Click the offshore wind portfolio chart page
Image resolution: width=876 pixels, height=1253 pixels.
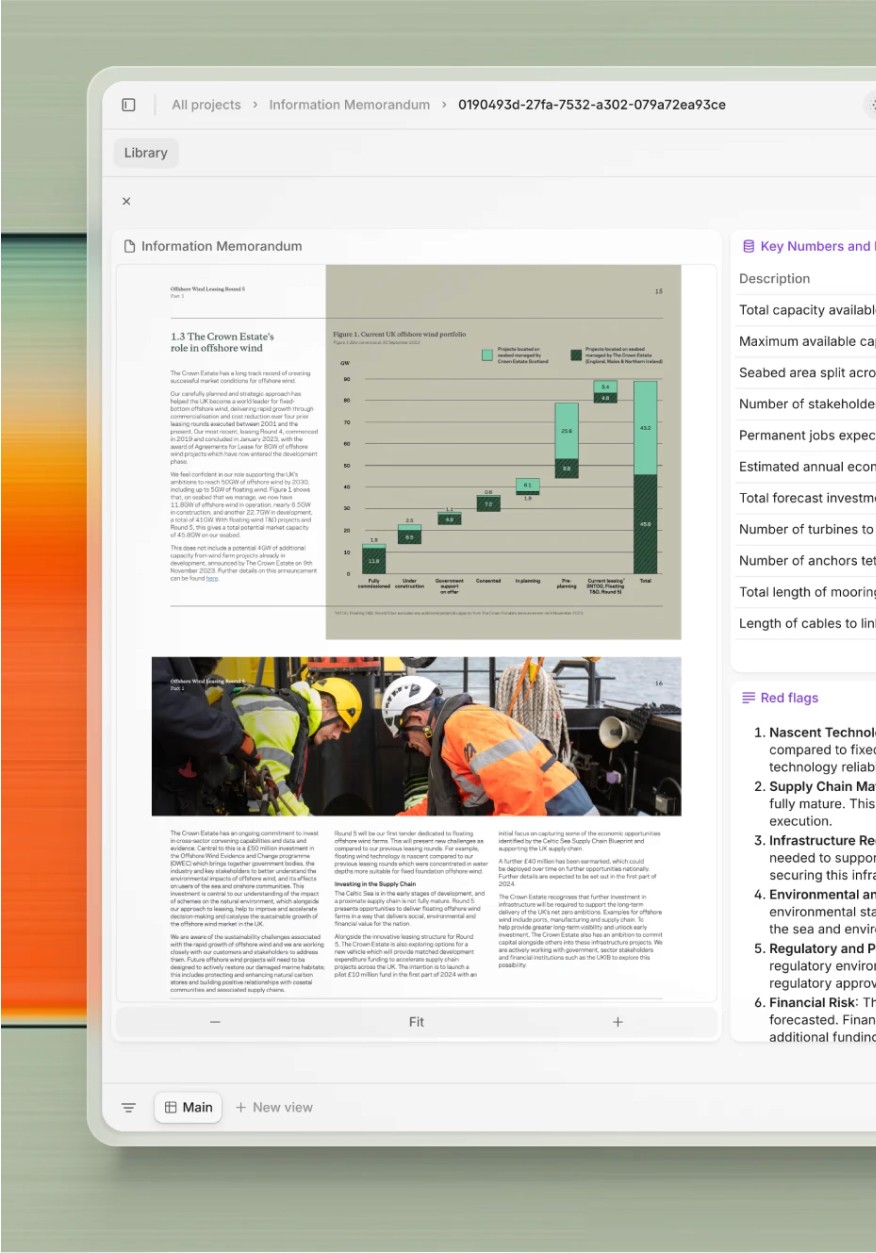tap(503, 452)
